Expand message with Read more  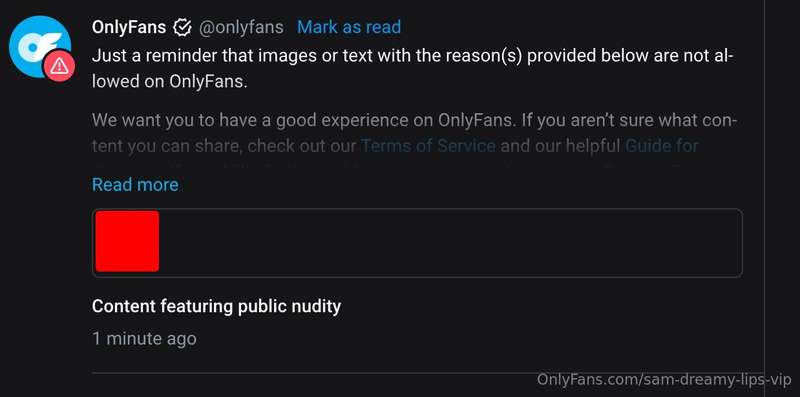(x=135, y=184)
